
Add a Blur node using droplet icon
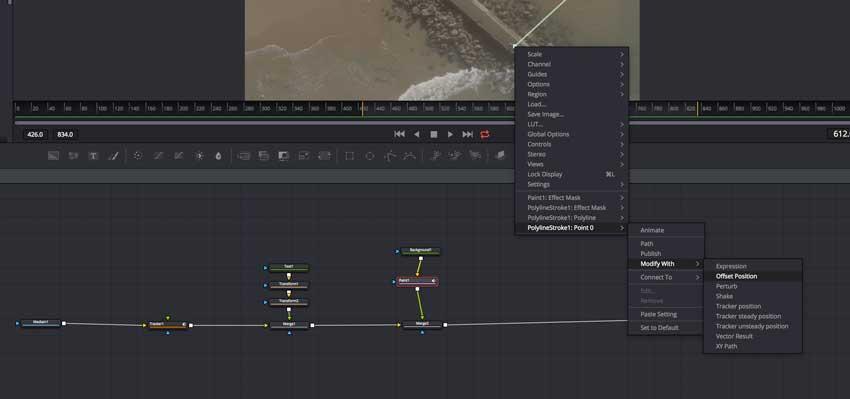(x=218, y=156)
